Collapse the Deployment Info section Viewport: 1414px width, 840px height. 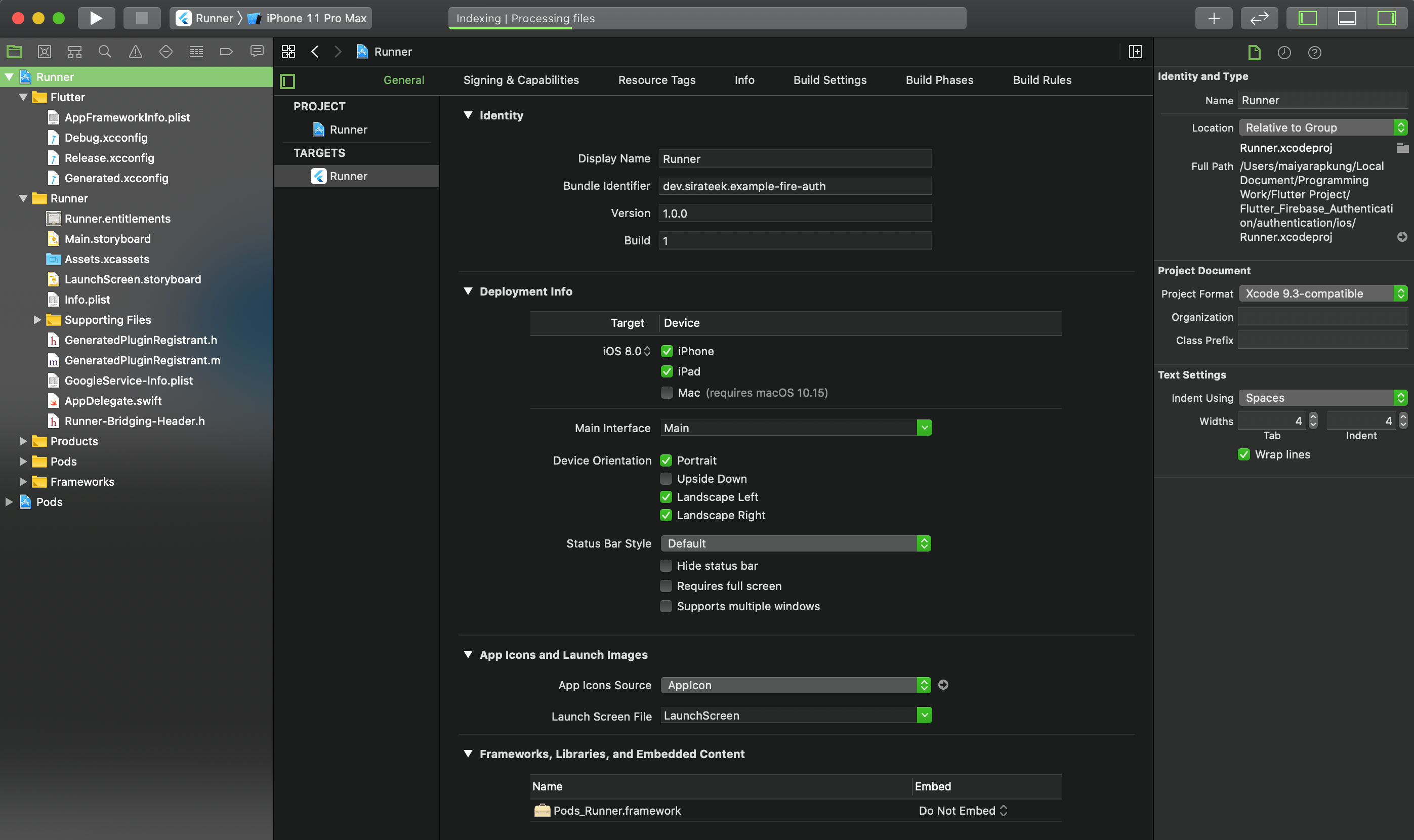[x=468, y=291]
